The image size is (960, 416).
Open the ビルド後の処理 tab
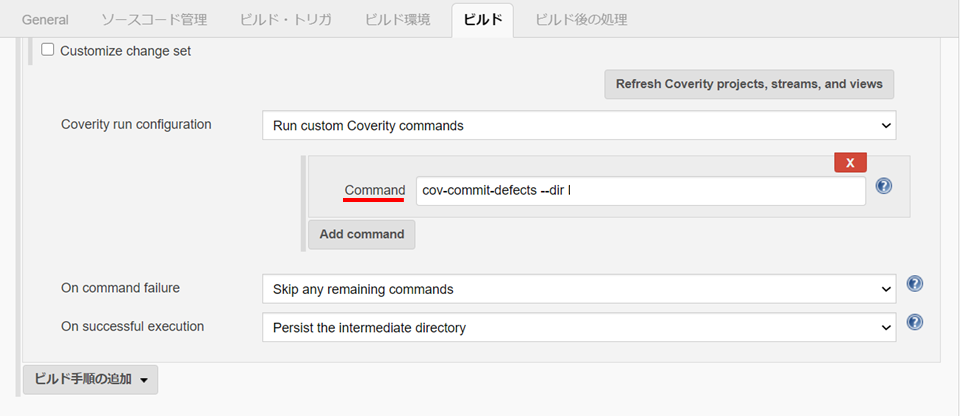580,20
